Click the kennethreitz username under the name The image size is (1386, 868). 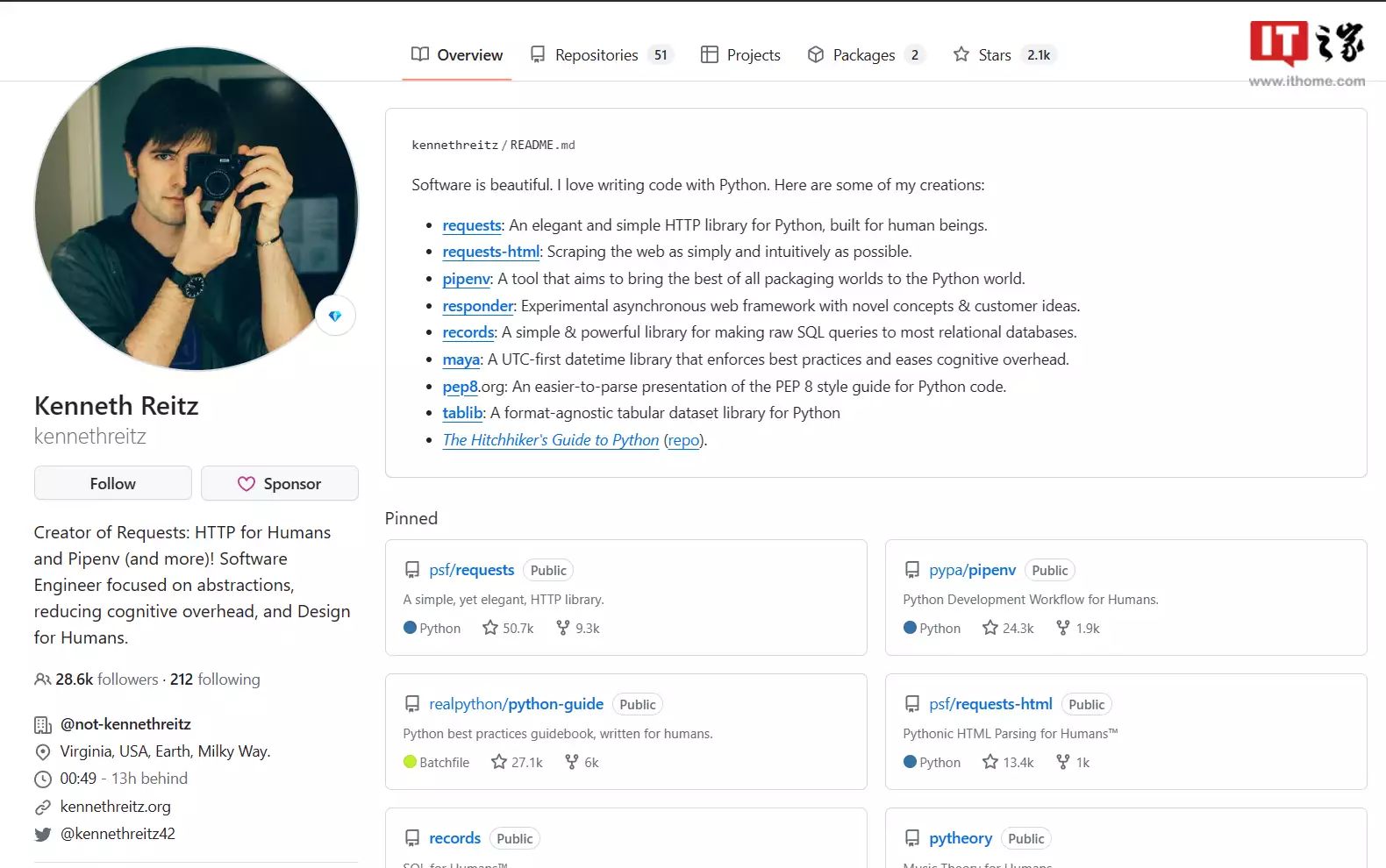click(90, 436)
